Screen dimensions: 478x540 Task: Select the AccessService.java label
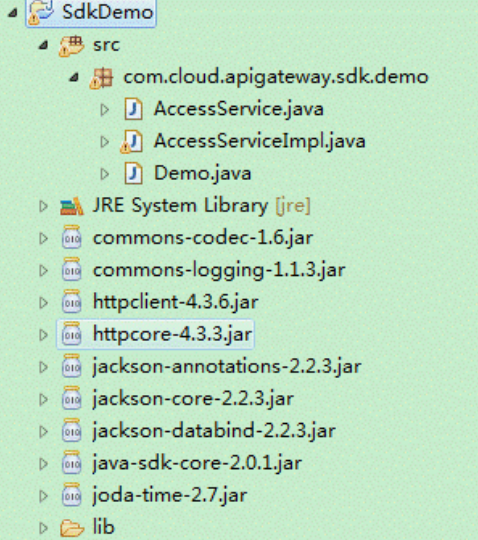pyautogui.click(x=239, y=110)
